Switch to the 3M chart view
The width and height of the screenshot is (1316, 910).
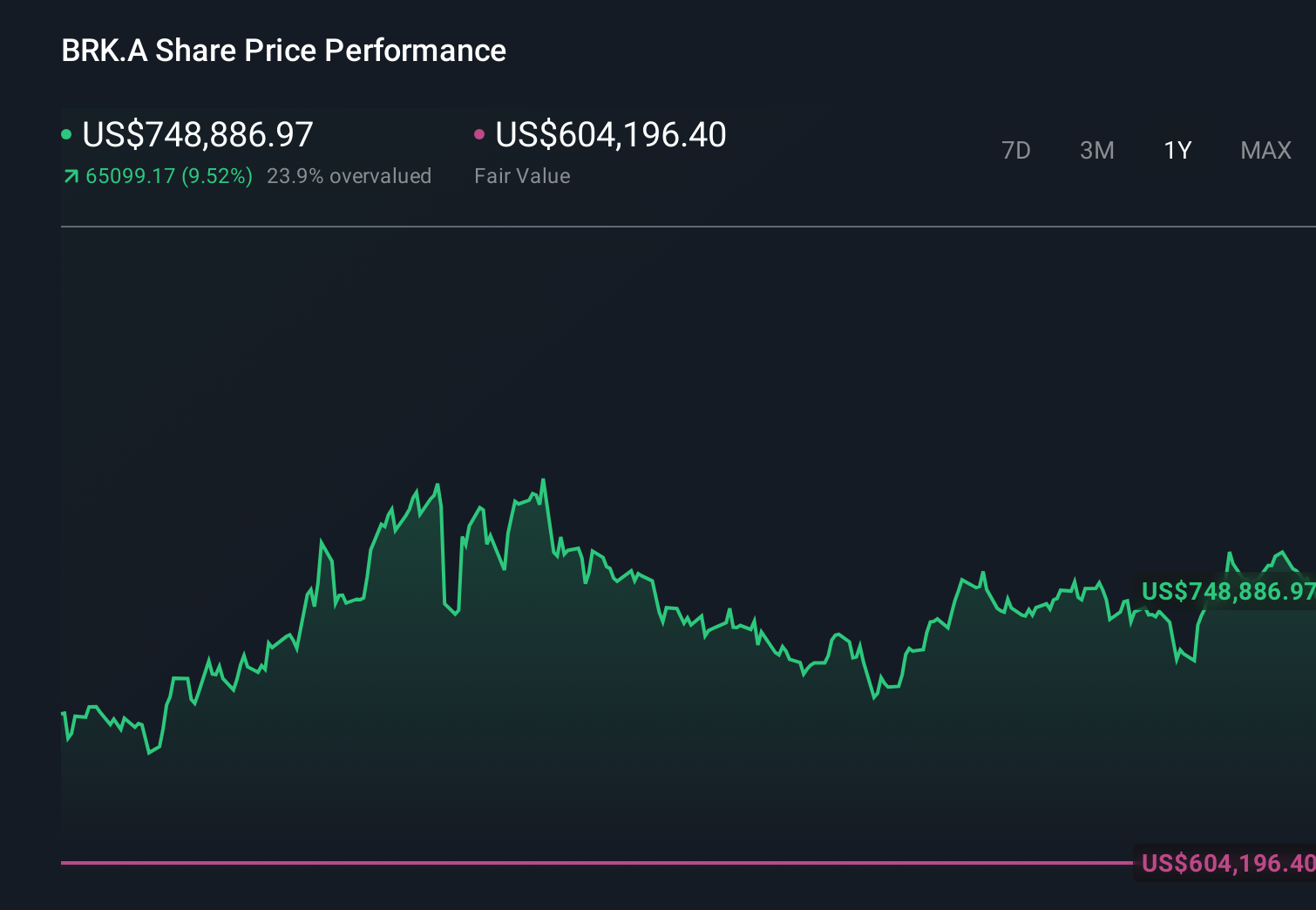coord(1096,150)
